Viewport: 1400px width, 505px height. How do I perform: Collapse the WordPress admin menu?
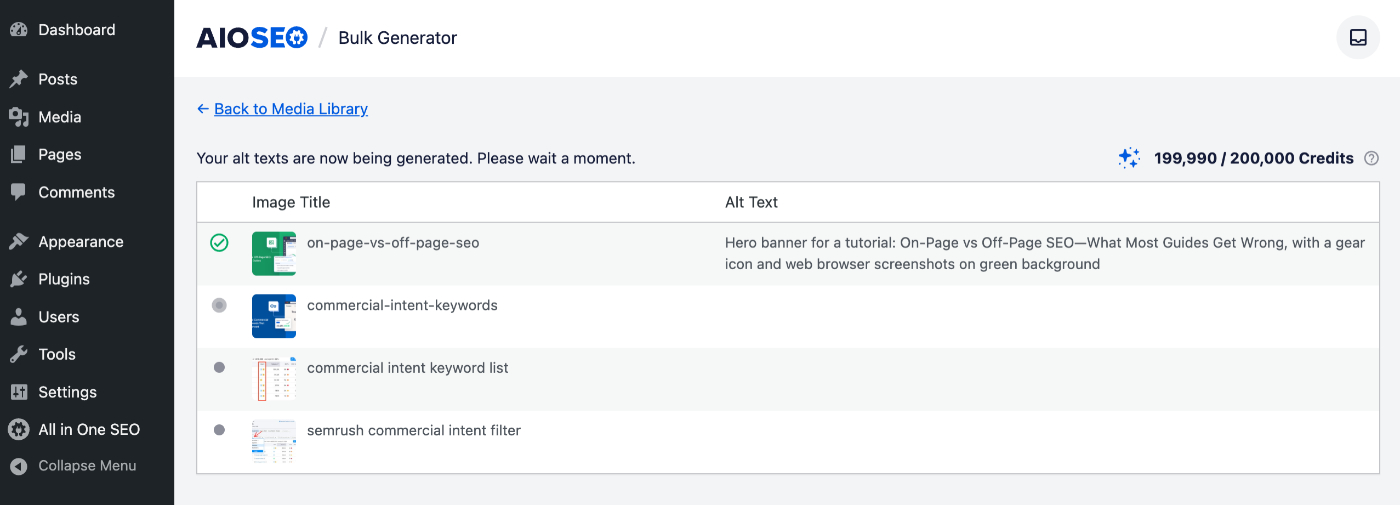86,466
